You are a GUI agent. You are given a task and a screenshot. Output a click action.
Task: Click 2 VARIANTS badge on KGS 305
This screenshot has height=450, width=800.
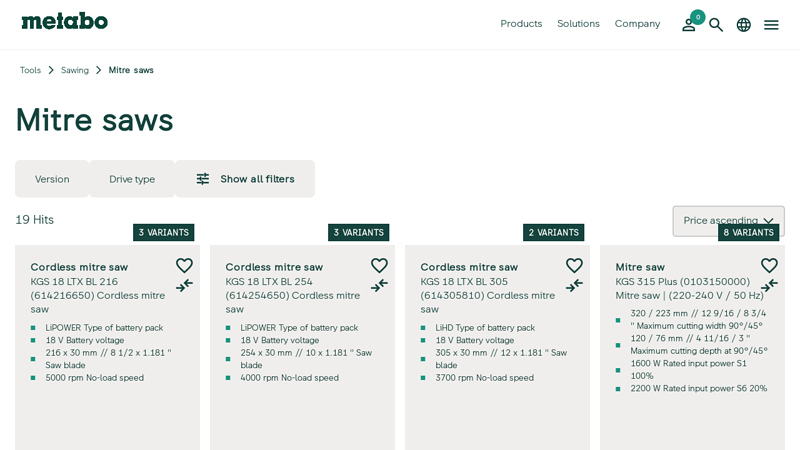553,232
